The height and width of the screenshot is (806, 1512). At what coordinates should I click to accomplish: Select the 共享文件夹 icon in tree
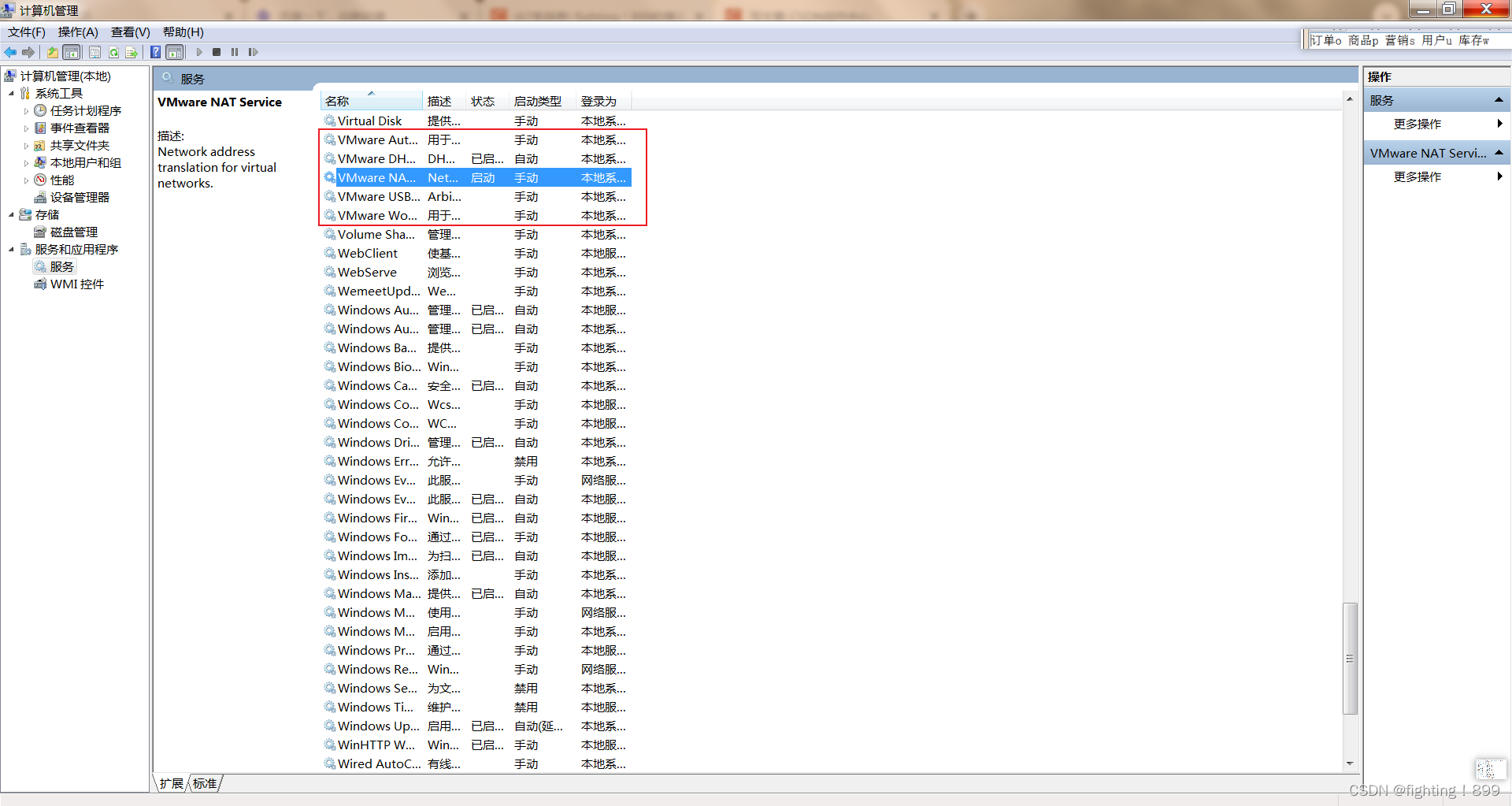40,146
